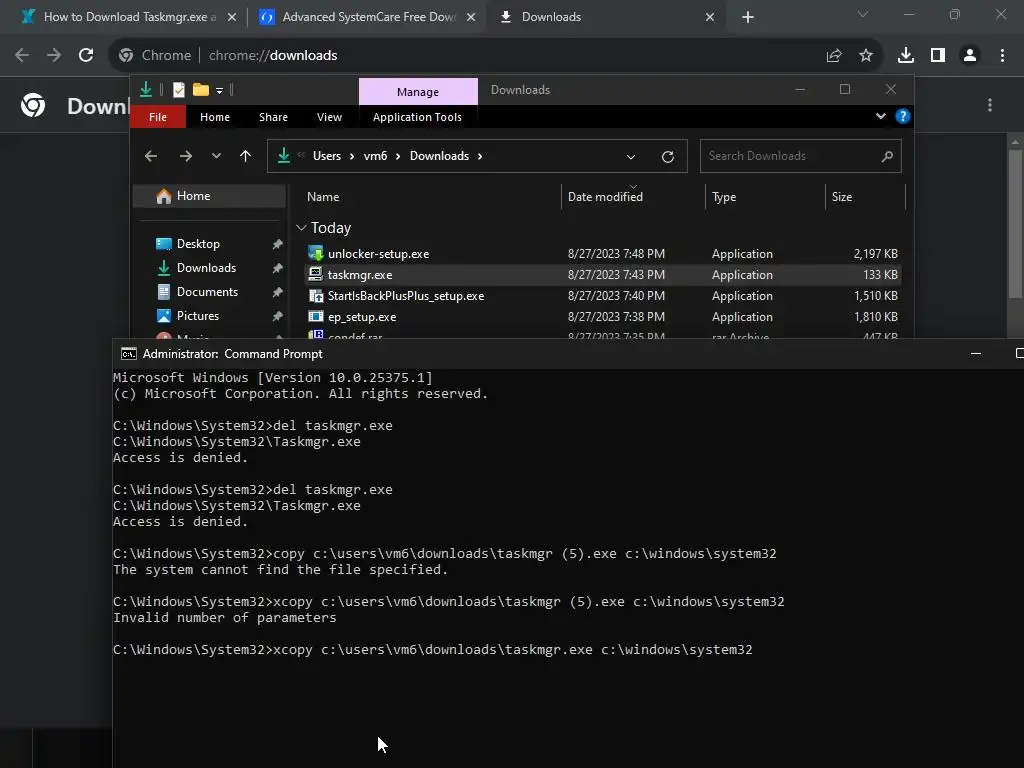Unpin Desktop using its pin icon
The image size is (1024, 768).
click(278, 244)
